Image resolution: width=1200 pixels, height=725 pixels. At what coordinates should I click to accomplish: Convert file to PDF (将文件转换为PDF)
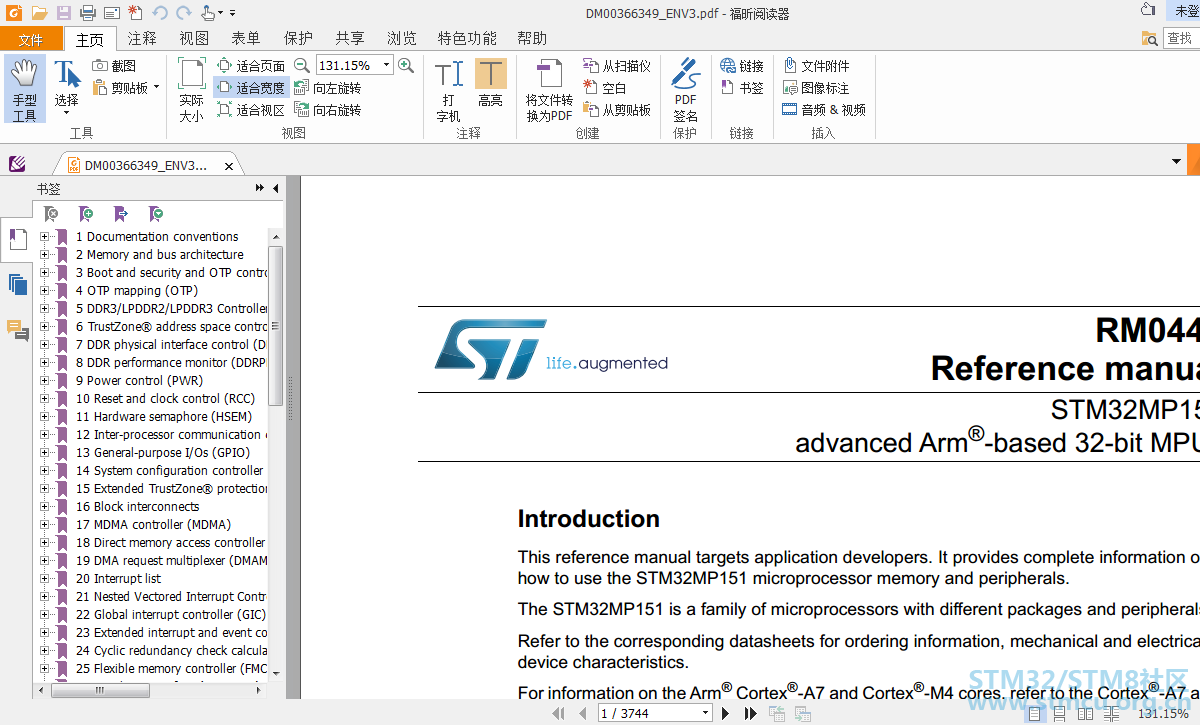point(549,90)
